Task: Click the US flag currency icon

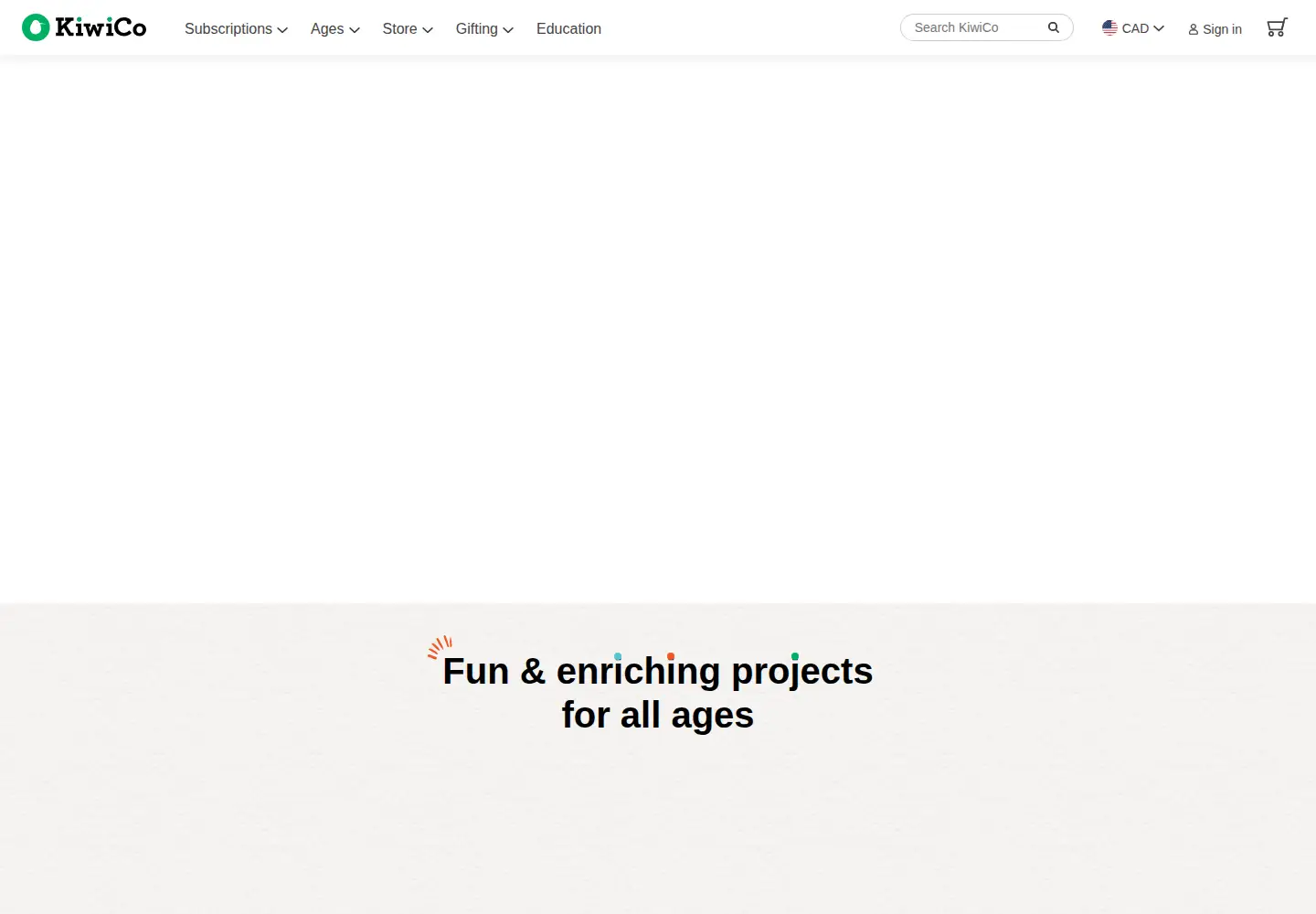Action: (1109, 28)
